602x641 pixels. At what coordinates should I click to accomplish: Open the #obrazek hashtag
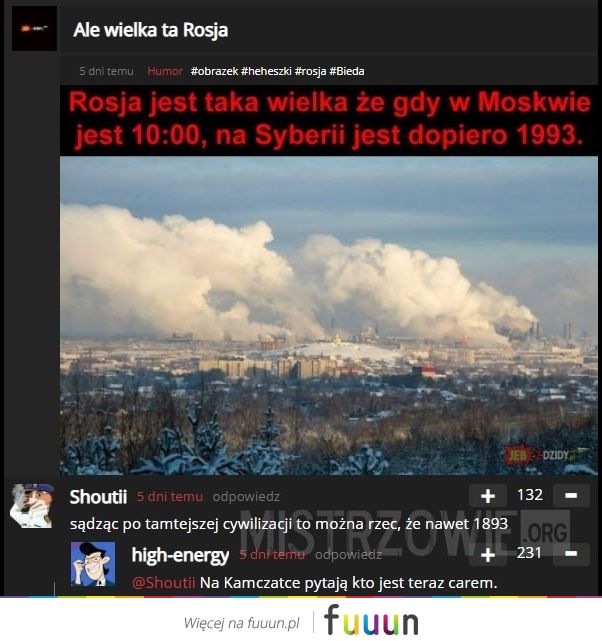pos(214,71)
